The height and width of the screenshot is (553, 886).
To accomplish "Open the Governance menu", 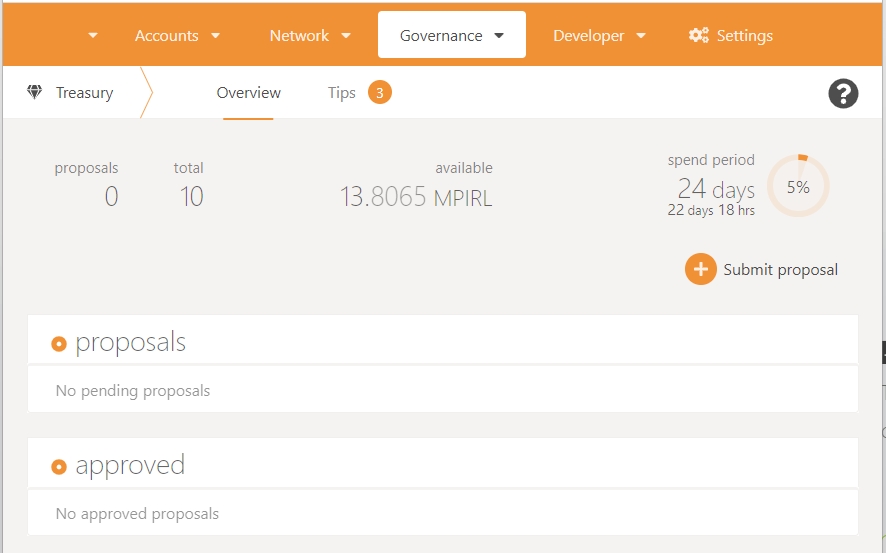I will [x=451, y=35].
